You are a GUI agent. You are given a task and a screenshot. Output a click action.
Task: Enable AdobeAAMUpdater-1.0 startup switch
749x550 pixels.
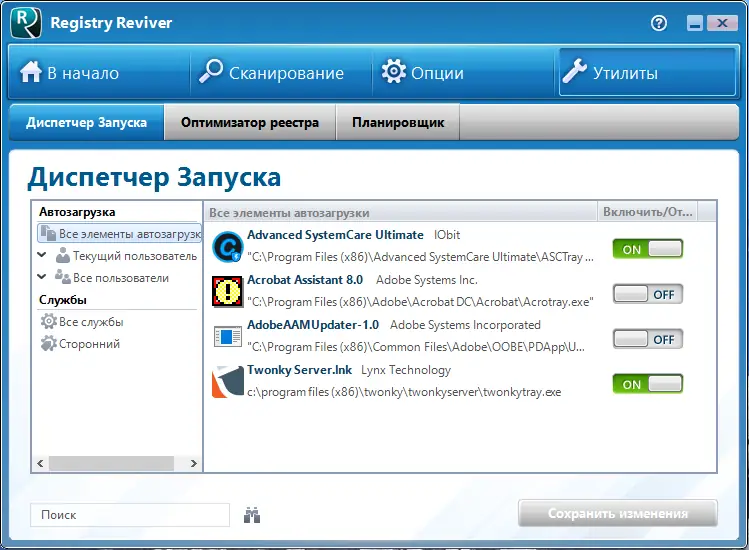pos(648,339)
